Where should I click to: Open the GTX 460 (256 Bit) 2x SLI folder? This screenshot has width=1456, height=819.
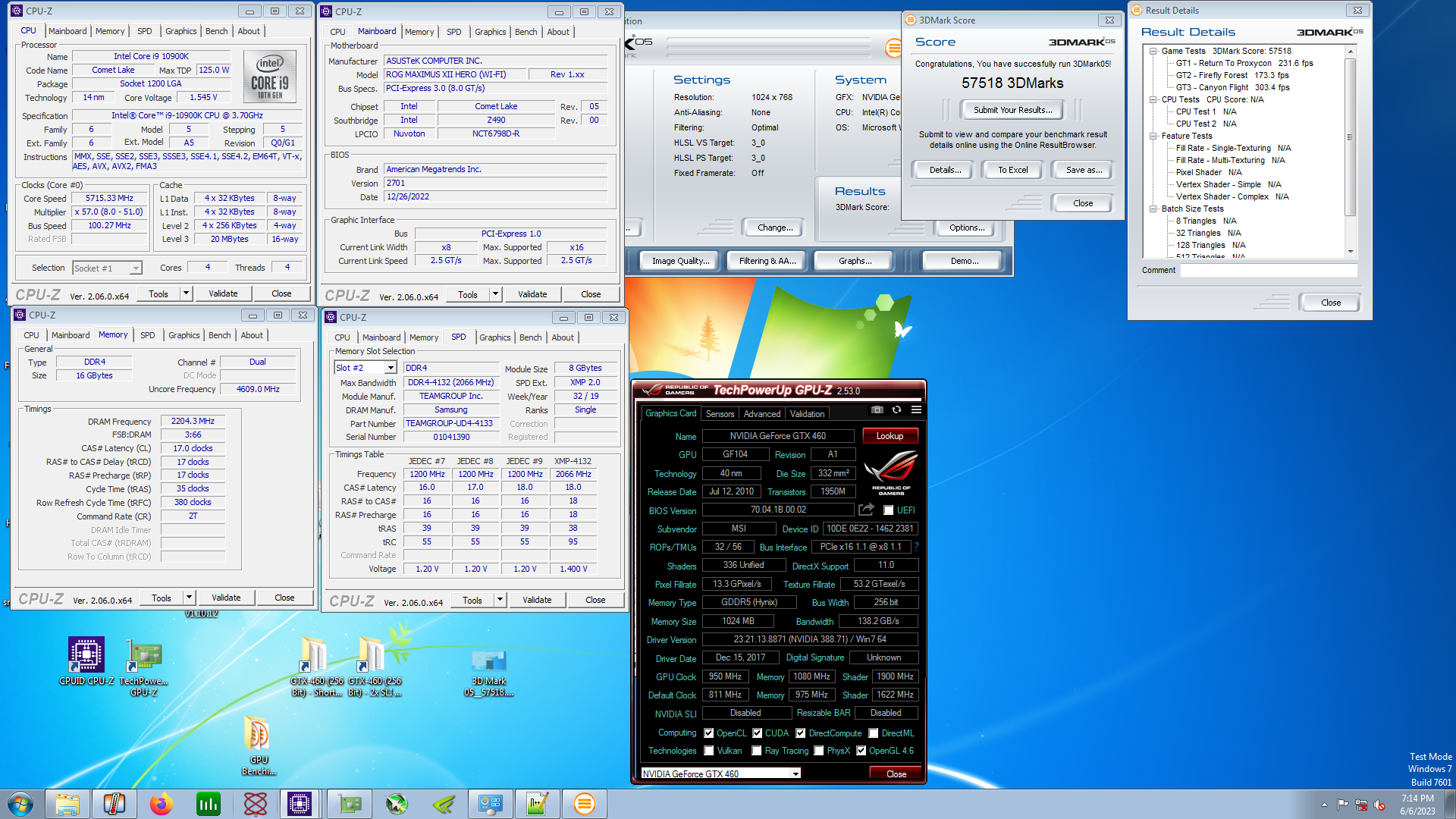click(375, 667)
